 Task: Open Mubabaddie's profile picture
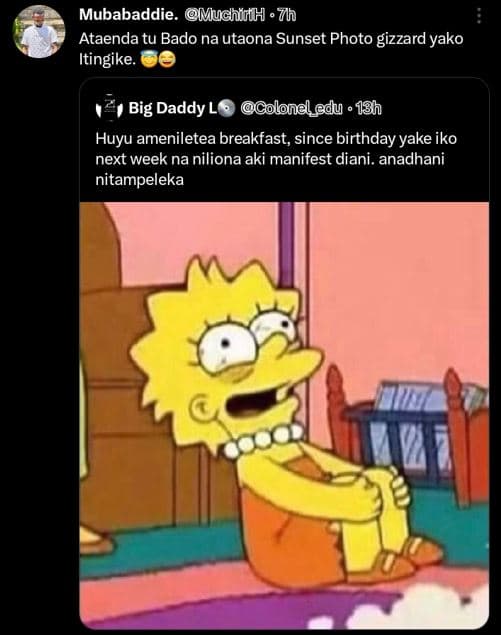click(39, 32)
